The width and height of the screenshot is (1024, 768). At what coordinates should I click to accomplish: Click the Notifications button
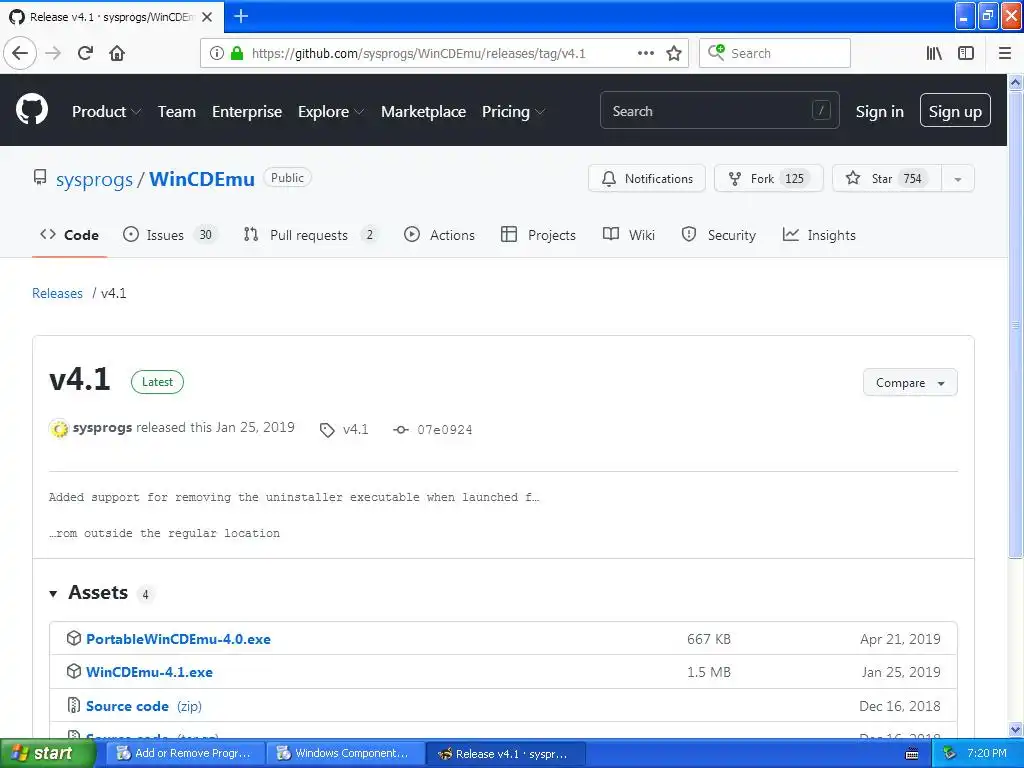coord(647,178)
